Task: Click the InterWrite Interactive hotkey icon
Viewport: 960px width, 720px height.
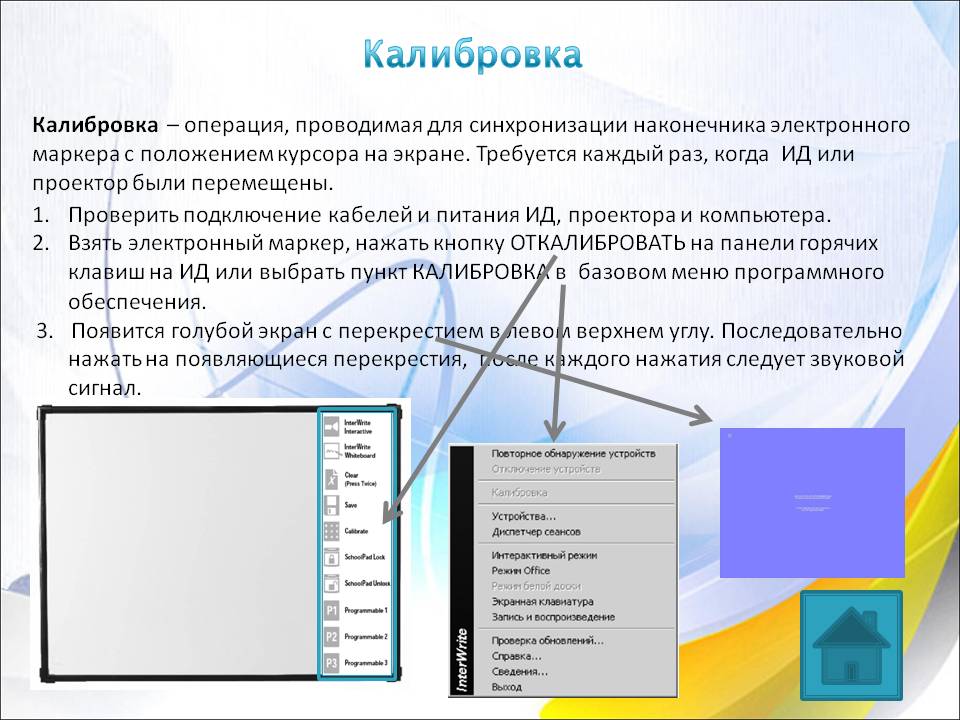Action: 331,426
